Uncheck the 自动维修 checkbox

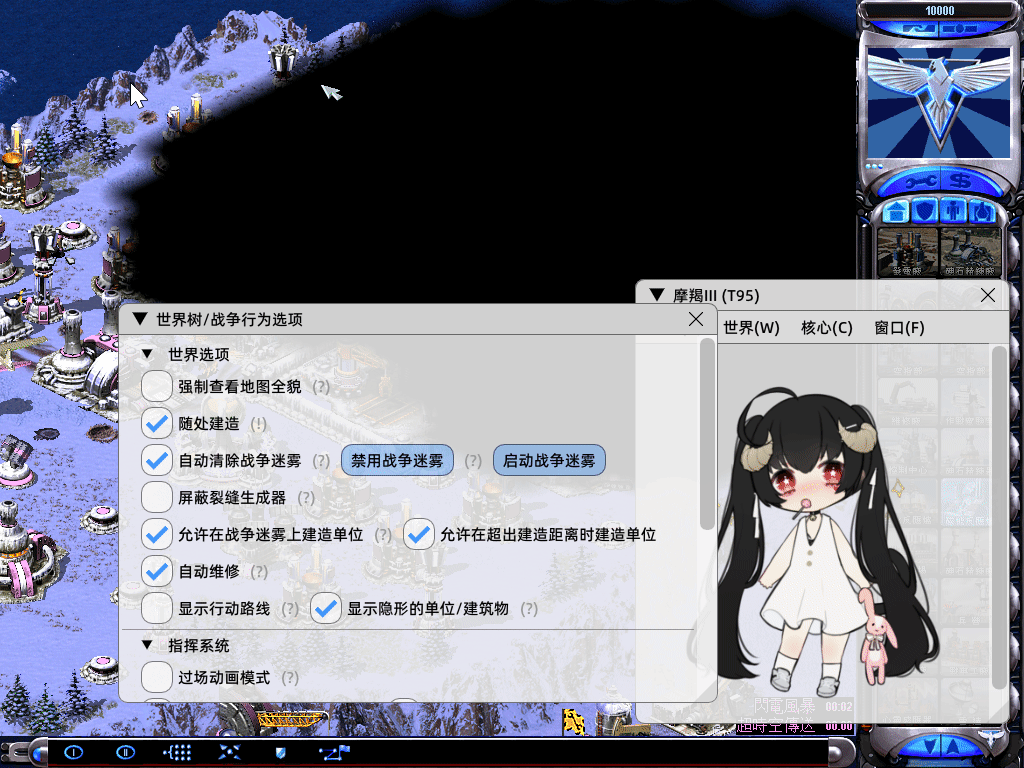pos(157,571)
